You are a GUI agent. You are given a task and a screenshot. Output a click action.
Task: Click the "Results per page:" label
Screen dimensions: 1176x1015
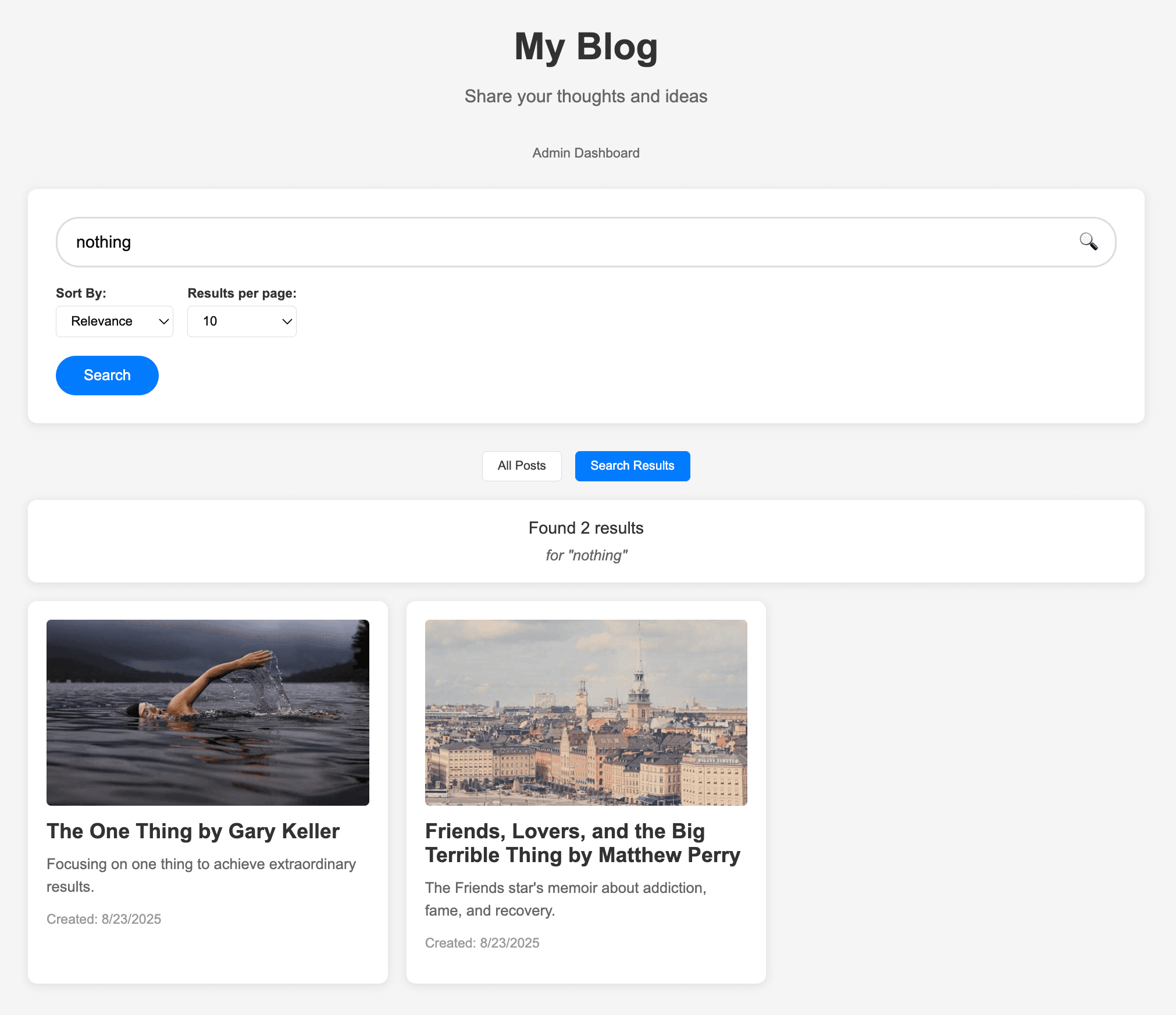(242, 293)
